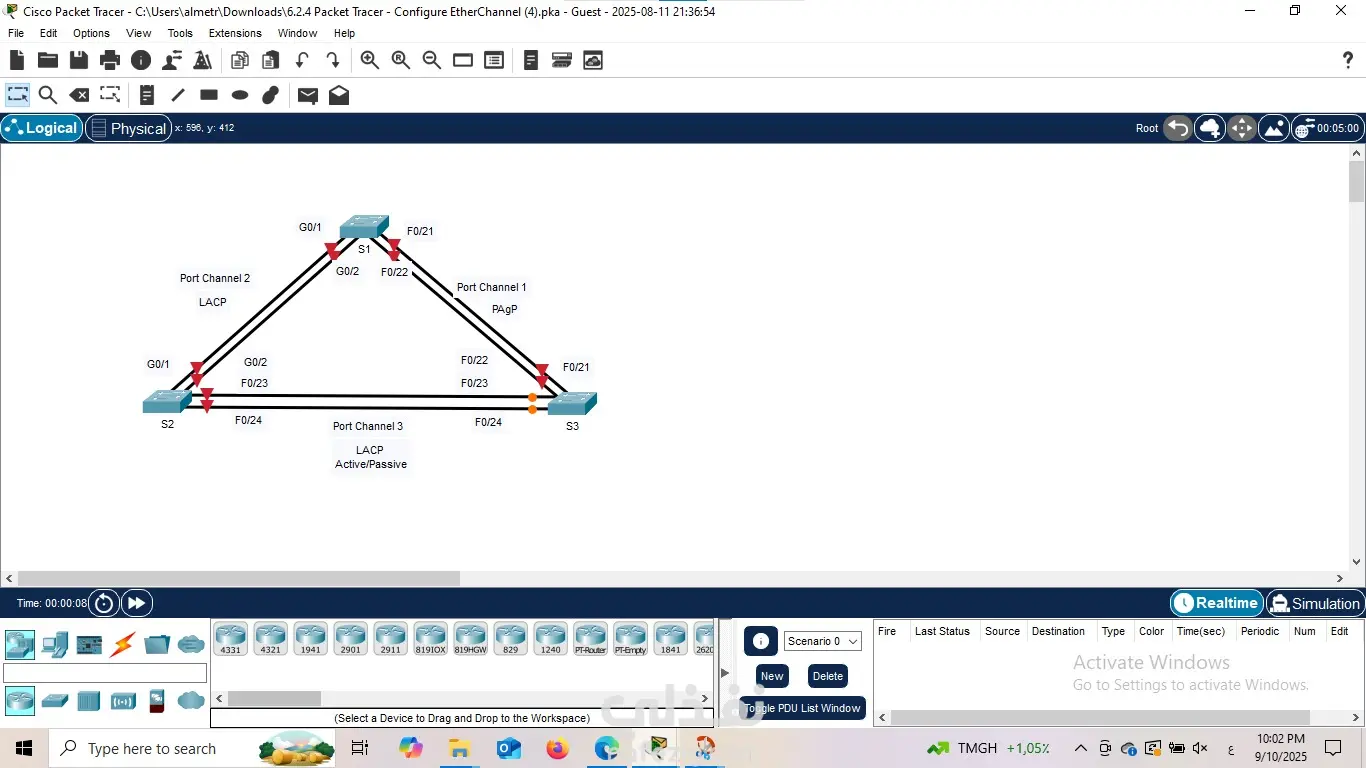Switch to the Logical workspace tab
The image size is (1366, 768).
(x=42, y=128)
